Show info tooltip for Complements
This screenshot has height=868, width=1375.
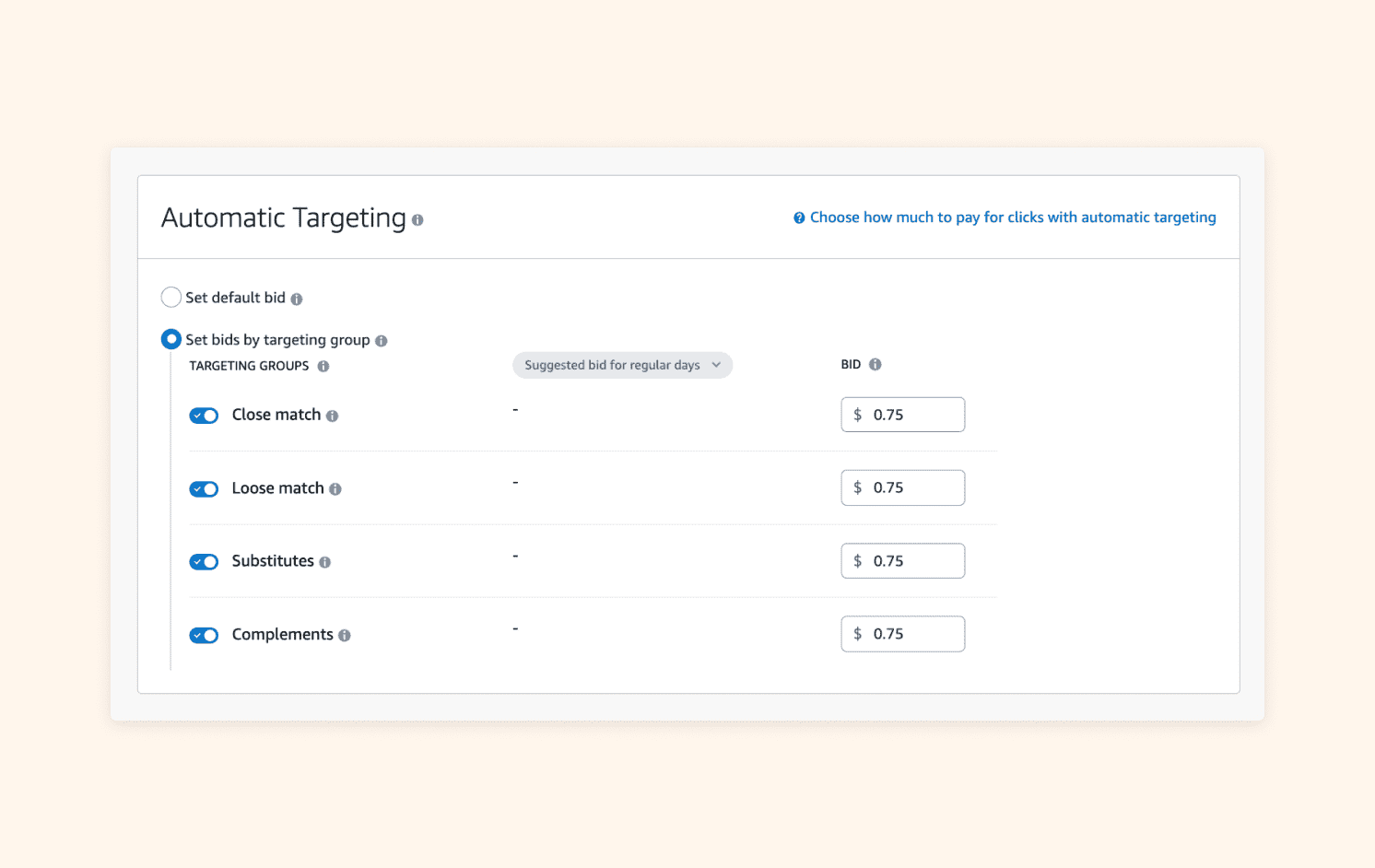click(x=345, y=636)
